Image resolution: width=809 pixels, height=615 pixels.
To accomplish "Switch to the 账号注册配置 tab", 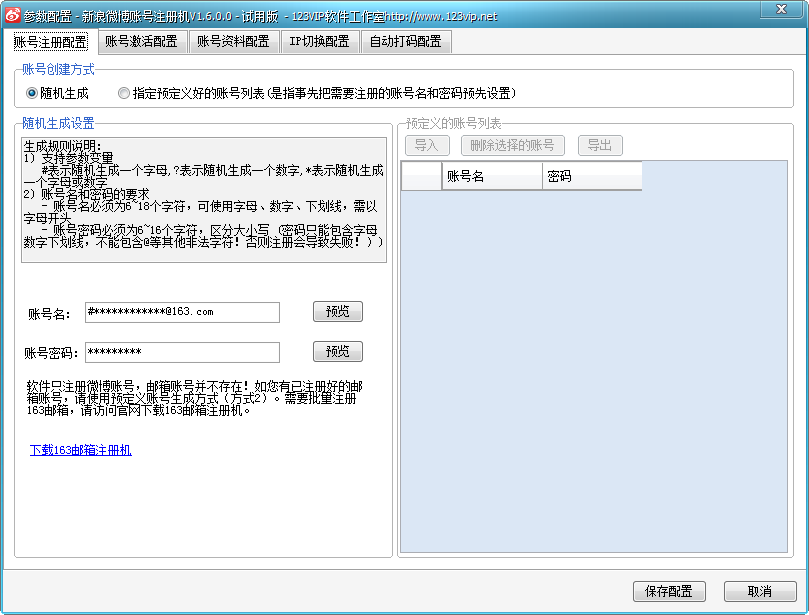I will 50,42.
